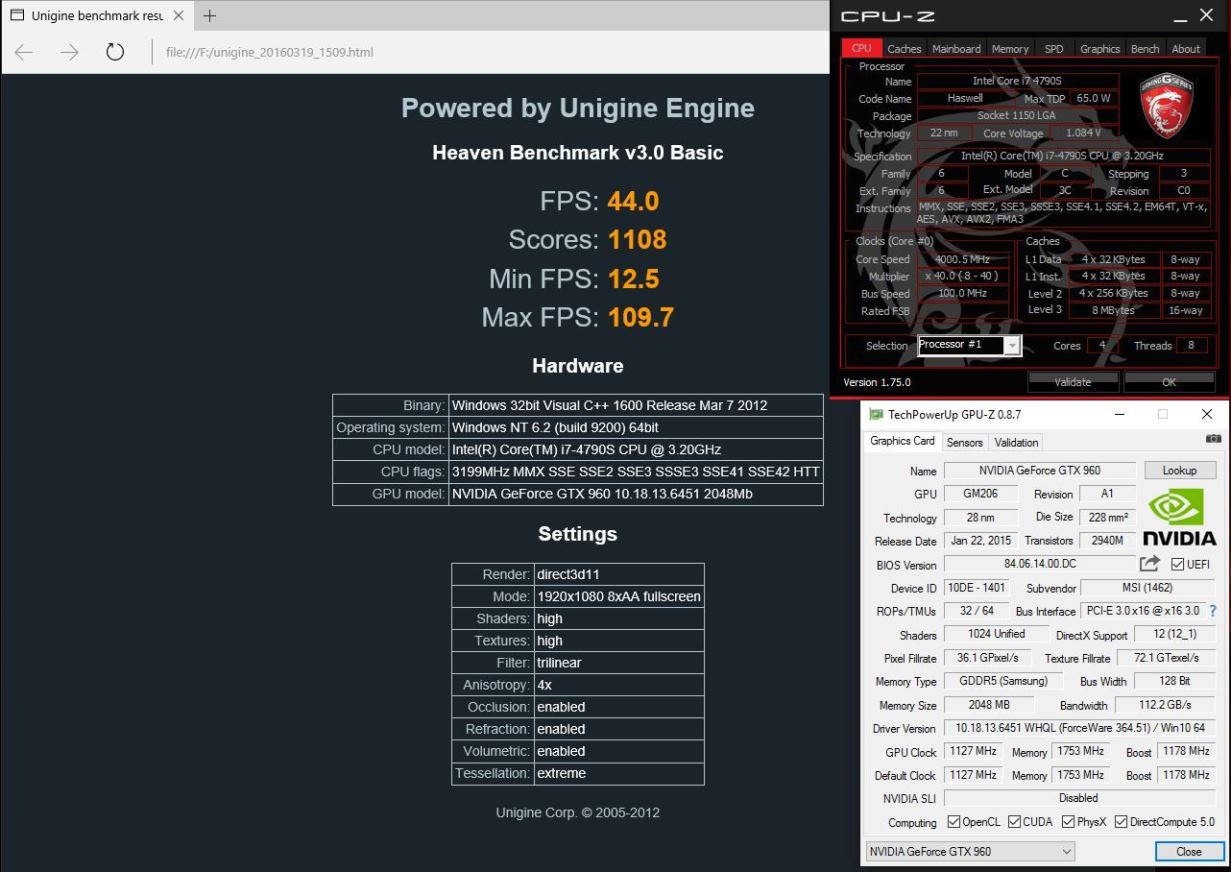1231x872 pixels.
Task: Click the Code Name value 'Haswell'
Action: 966,98
